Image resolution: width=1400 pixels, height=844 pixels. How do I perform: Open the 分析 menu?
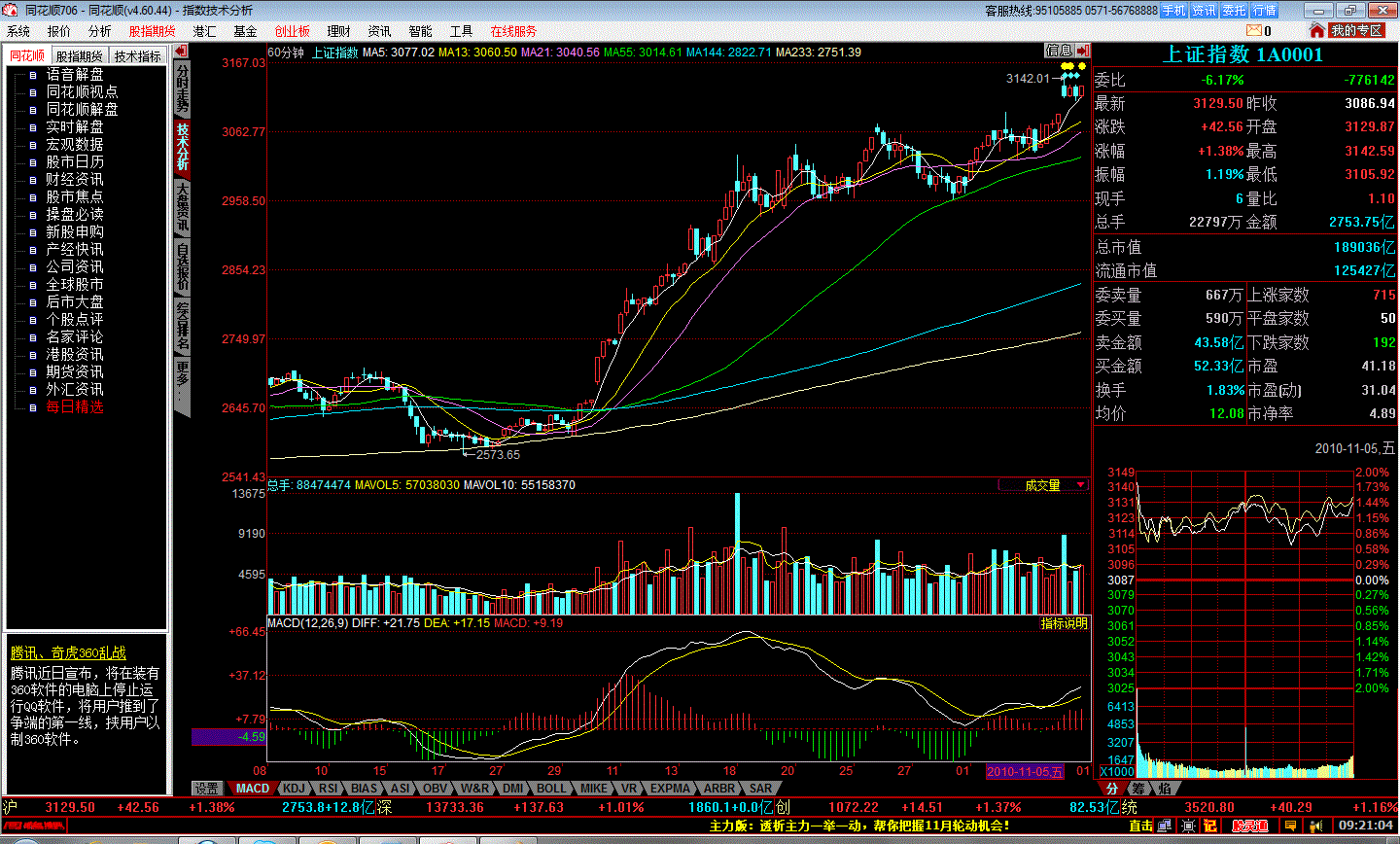coord(100,31)
